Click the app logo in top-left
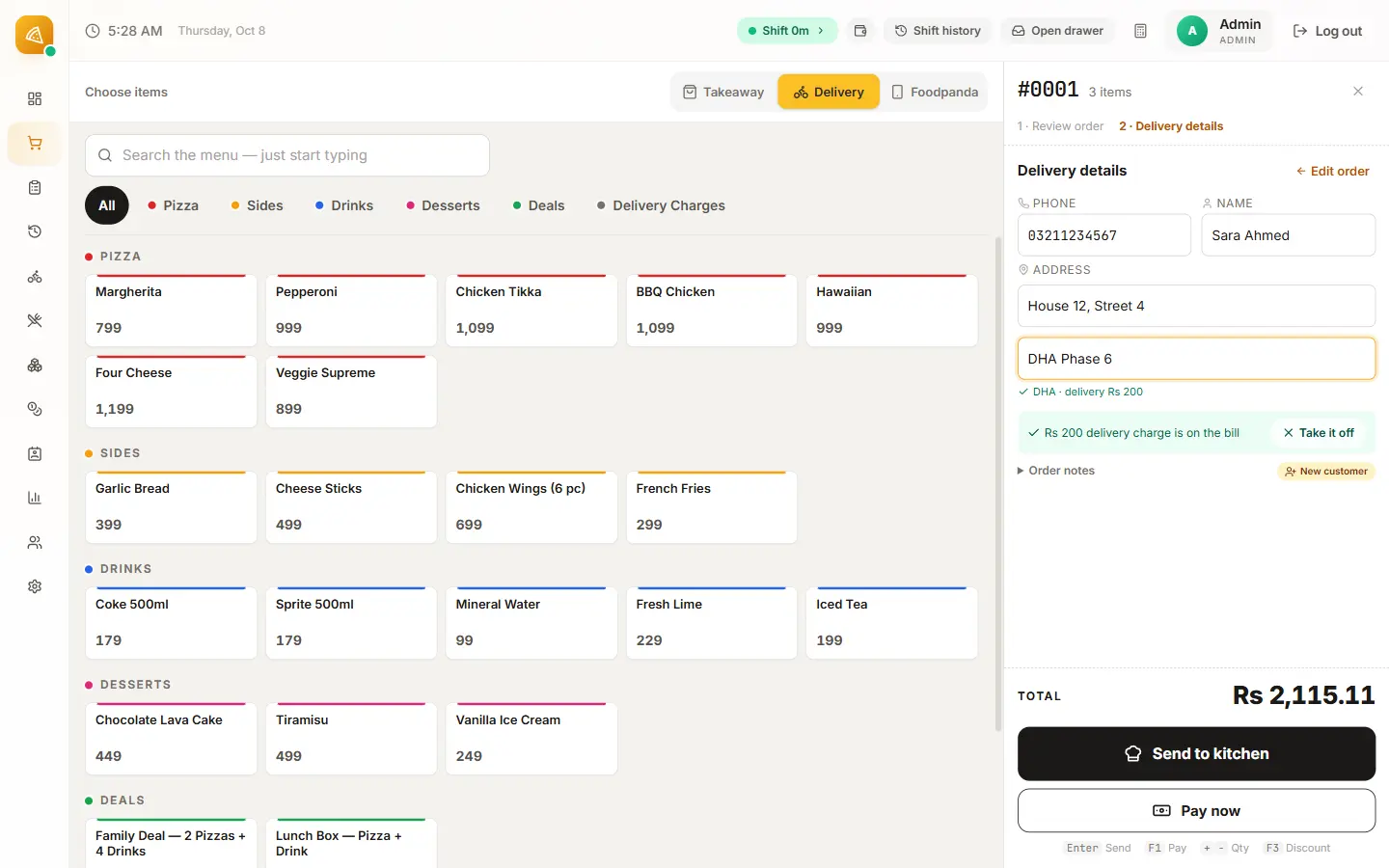Screen dimensions: 1389x868 pyautogui.click(x=35, y=35)
